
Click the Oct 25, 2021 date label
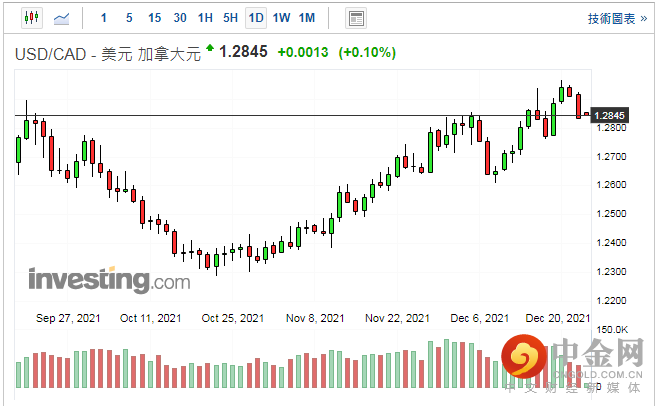[x=232, y=318]
